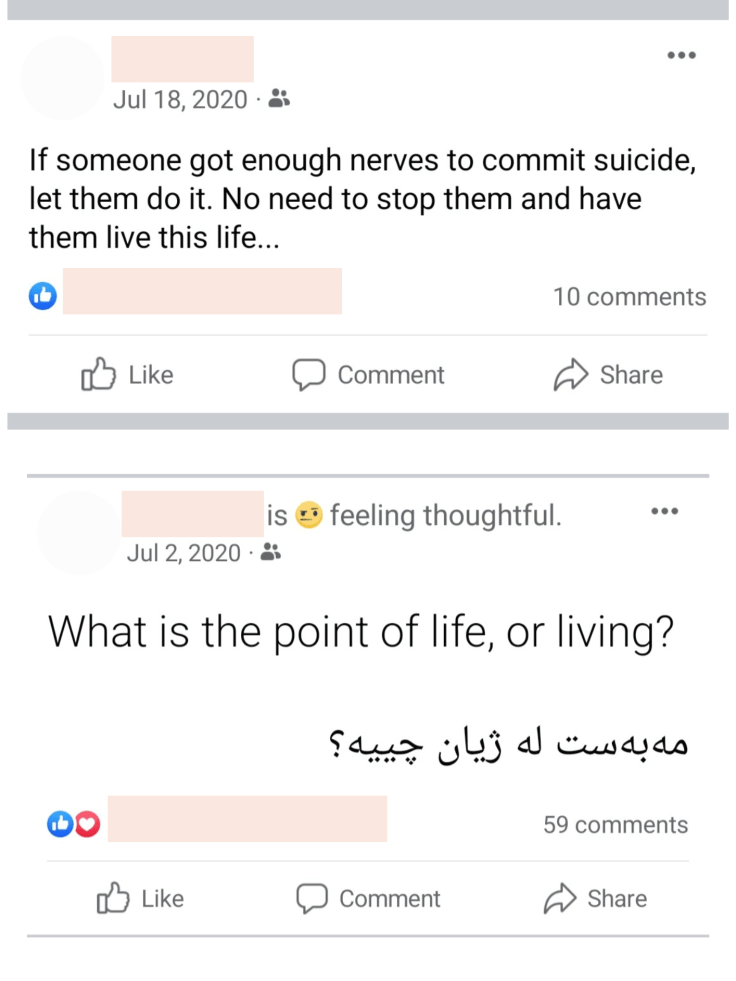Click blue like reaction badge on first post
The height and width of the screenshot is (981, 736).
pos(43,296)
